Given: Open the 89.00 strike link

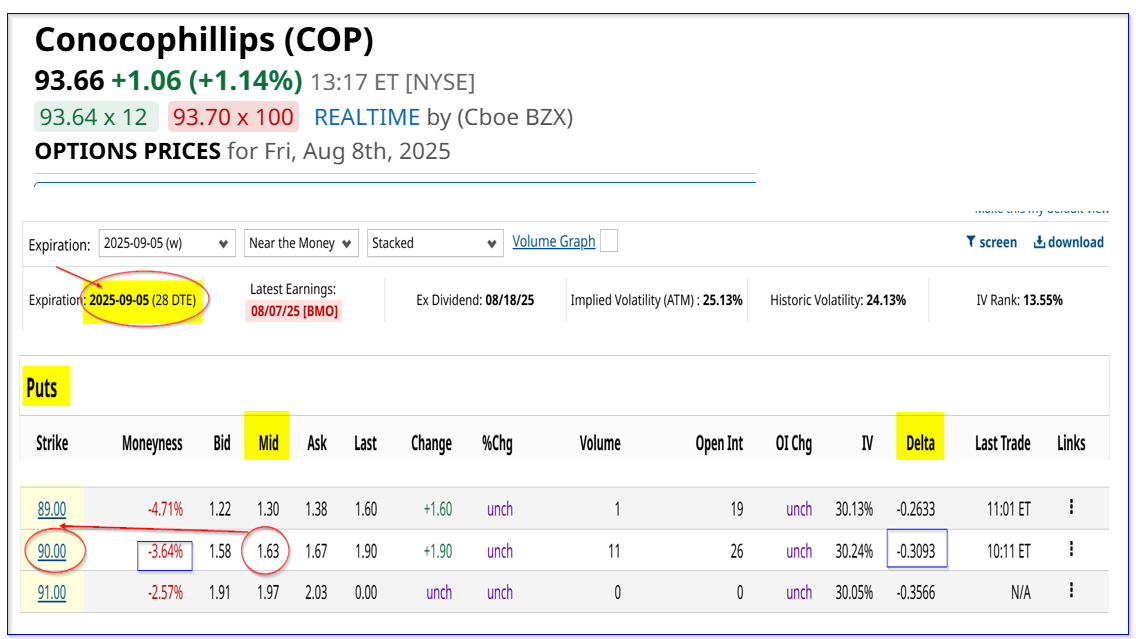Looking at the screenshot, I should 51,509.
